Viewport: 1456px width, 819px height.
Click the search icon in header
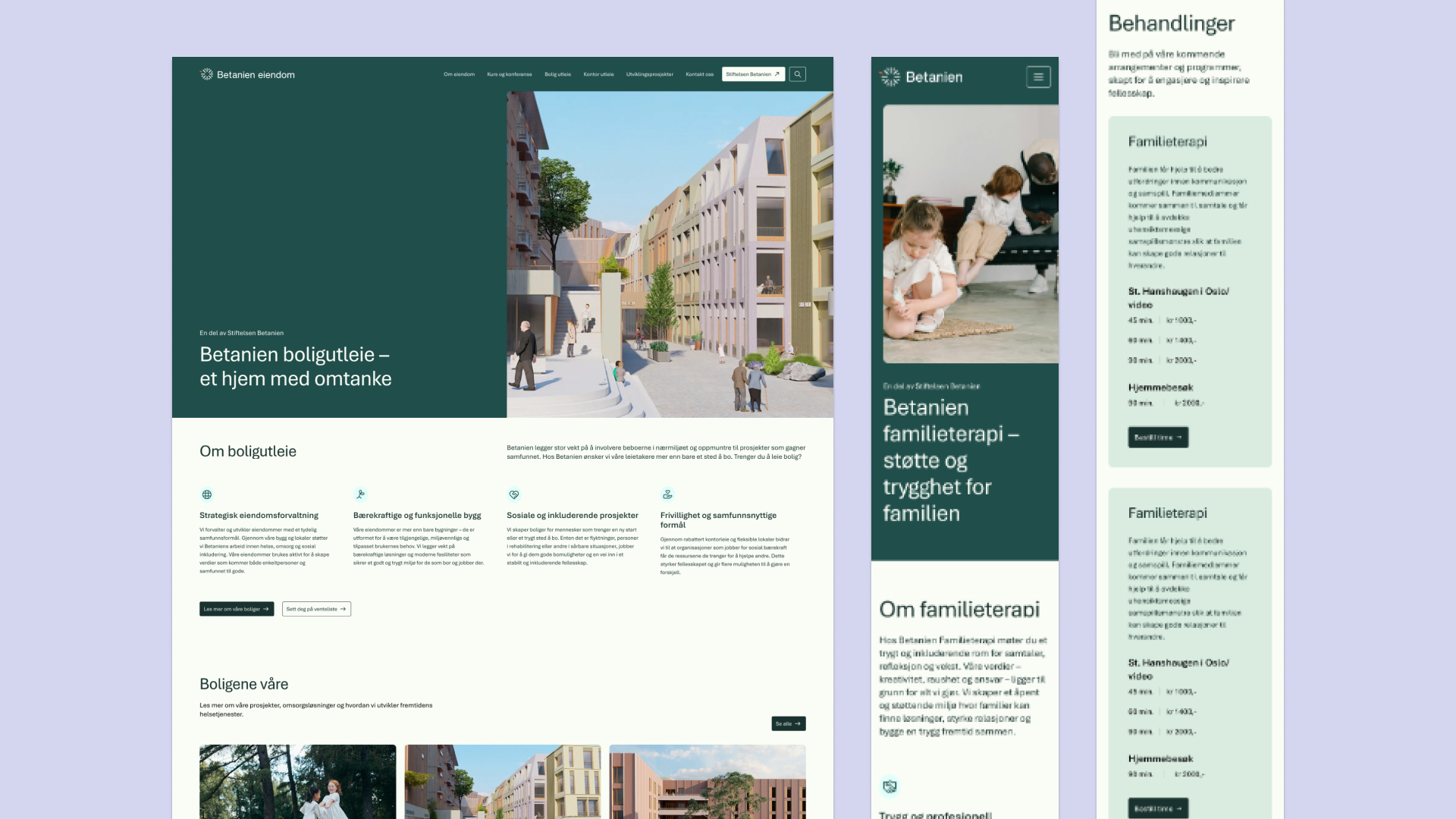[x=797, y=74]
